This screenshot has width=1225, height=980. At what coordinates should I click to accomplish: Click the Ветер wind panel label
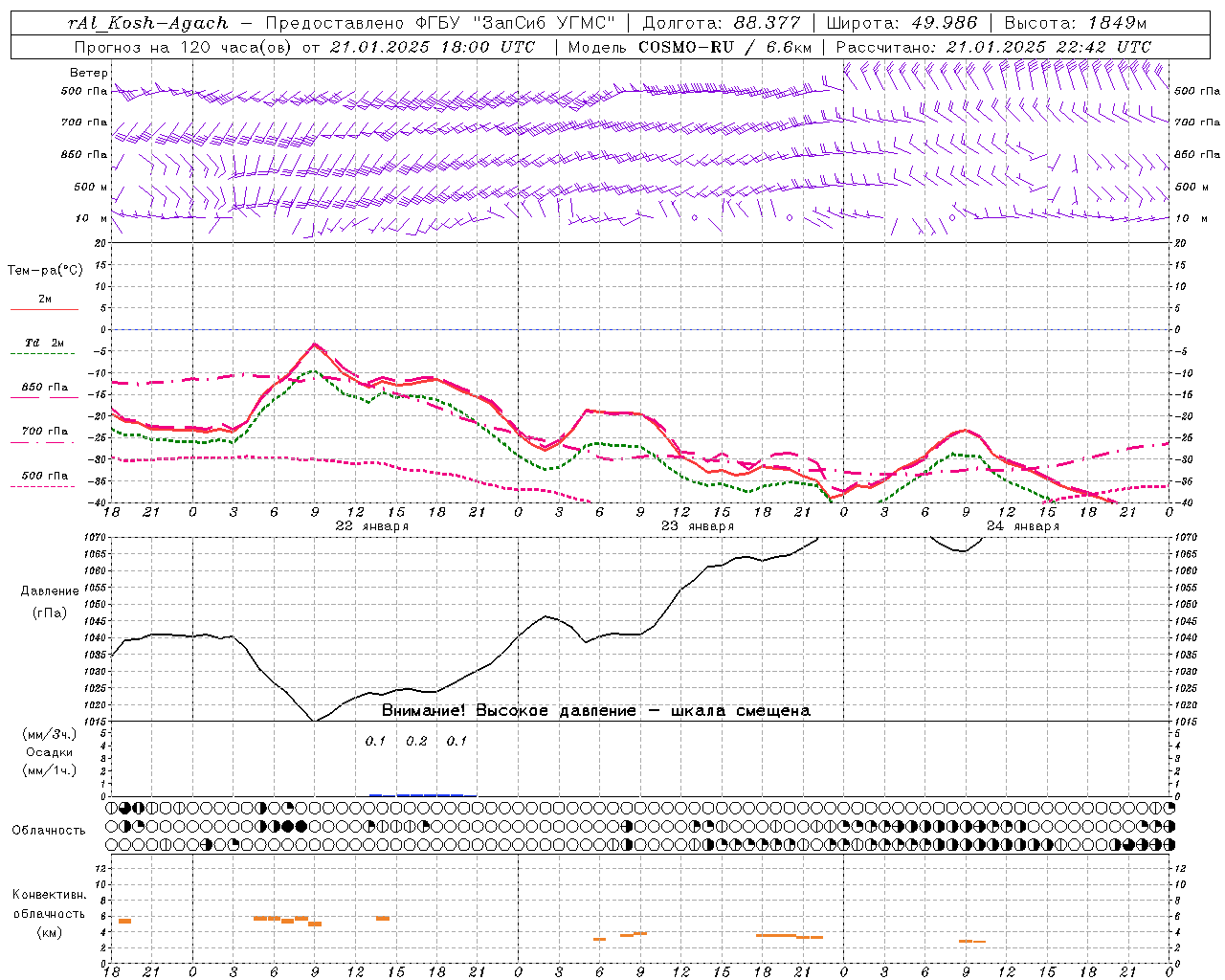[x=89, y=73]
